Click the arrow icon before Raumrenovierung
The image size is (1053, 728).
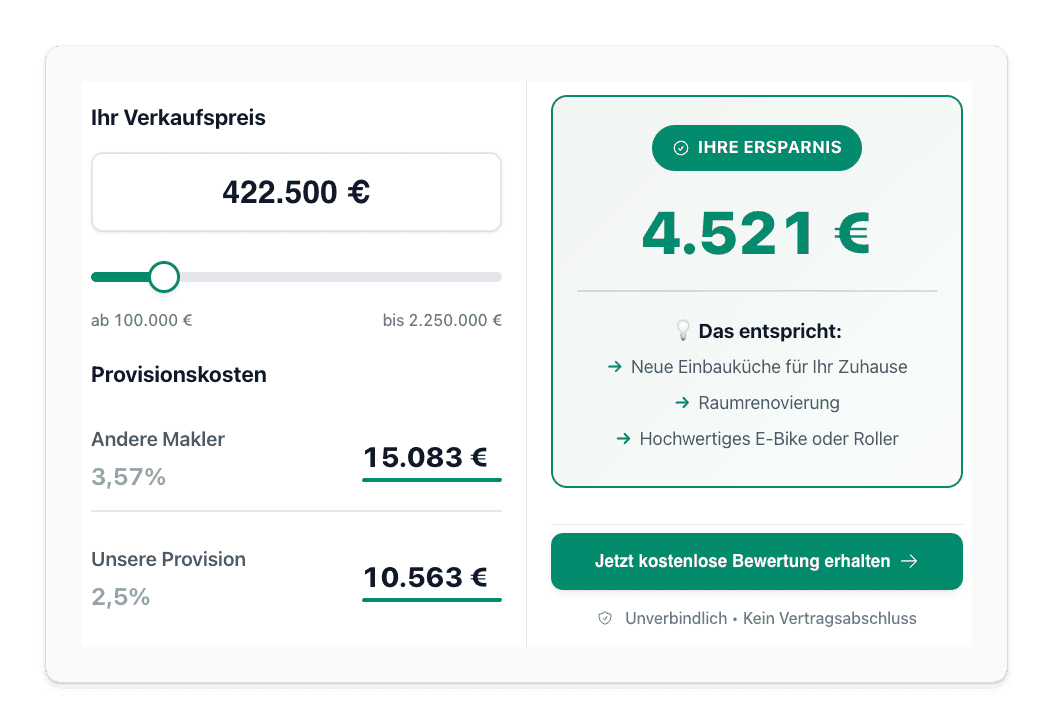[682, 403]
